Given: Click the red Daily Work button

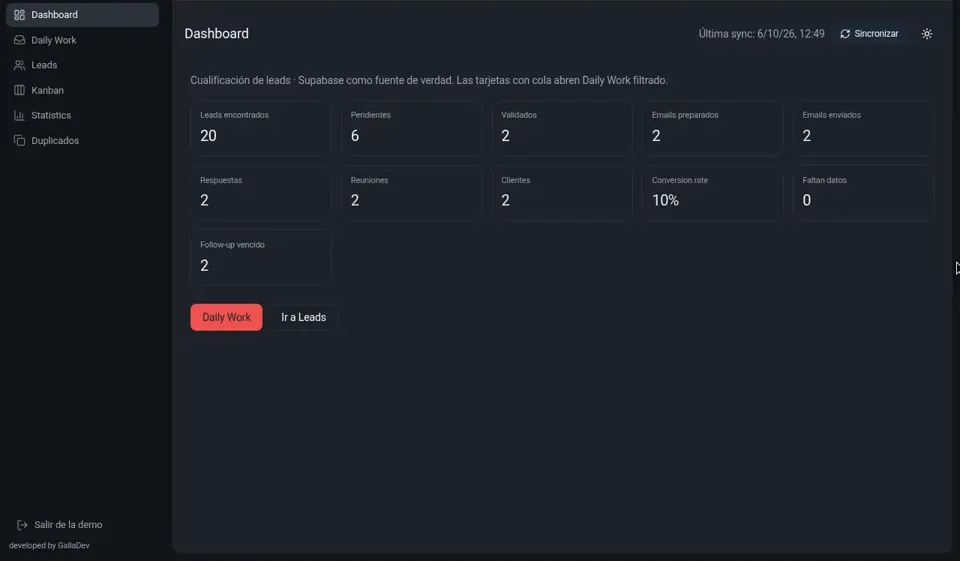Looking at the screenshot, I should pyautogui.click(x=226, y=317).
